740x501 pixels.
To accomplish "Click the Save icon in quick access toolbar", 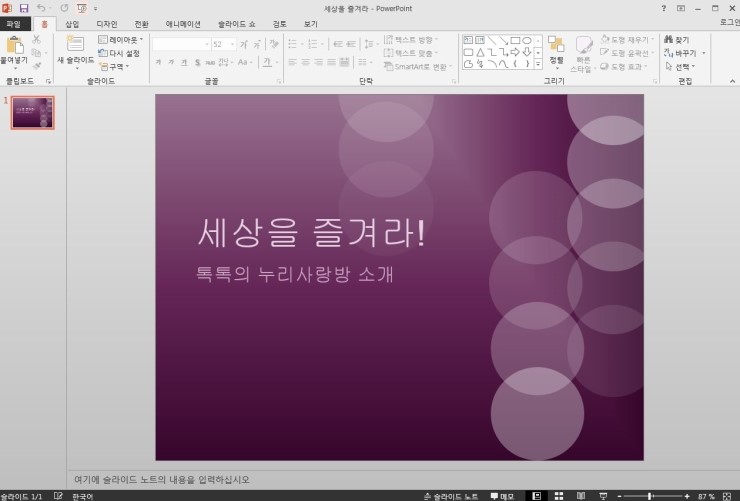I will [x=24, y=8].
